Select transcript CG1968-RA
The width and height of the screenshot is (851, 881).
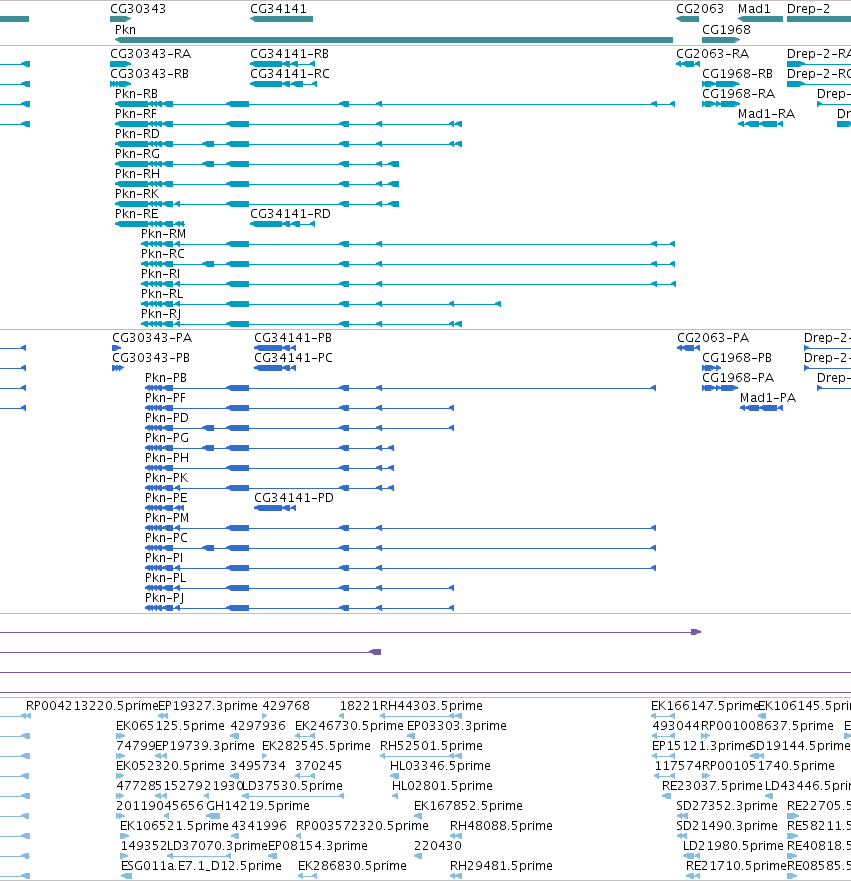(739, 94)
